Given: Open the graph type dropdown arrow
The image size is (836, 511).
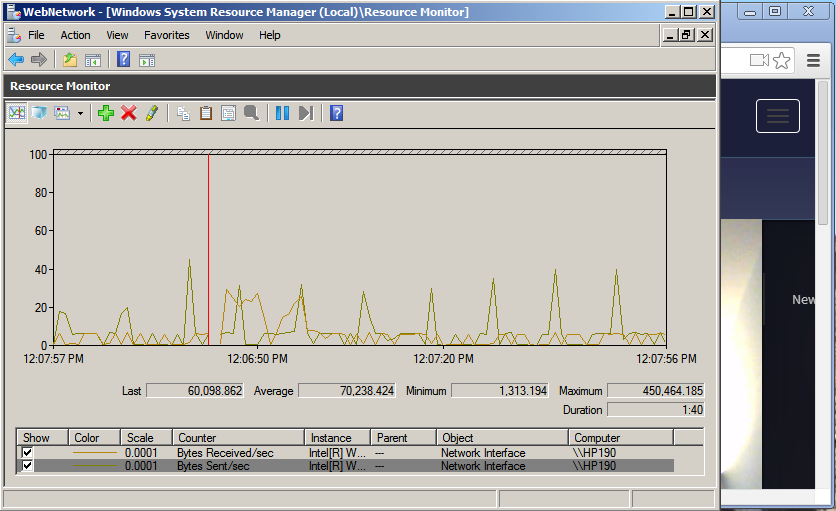Looking at the screenshot, I should pyautogui.click(x=80, y=113).
